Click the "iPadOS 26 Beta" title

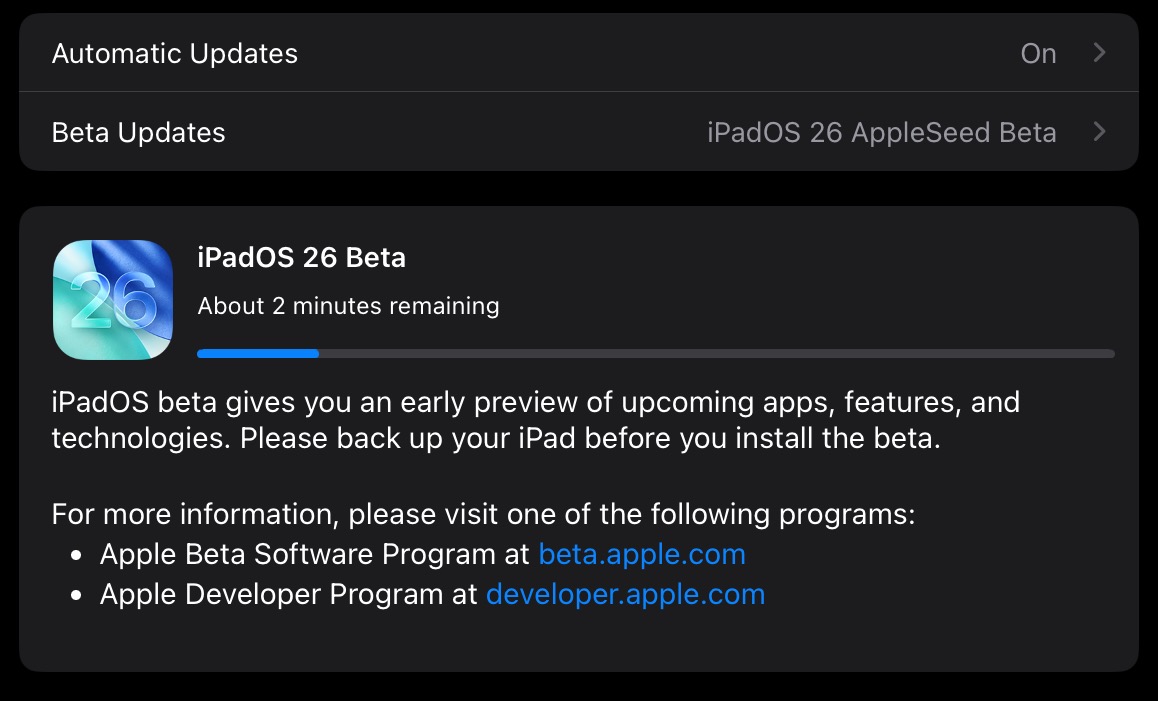click(x=302, y=257)
